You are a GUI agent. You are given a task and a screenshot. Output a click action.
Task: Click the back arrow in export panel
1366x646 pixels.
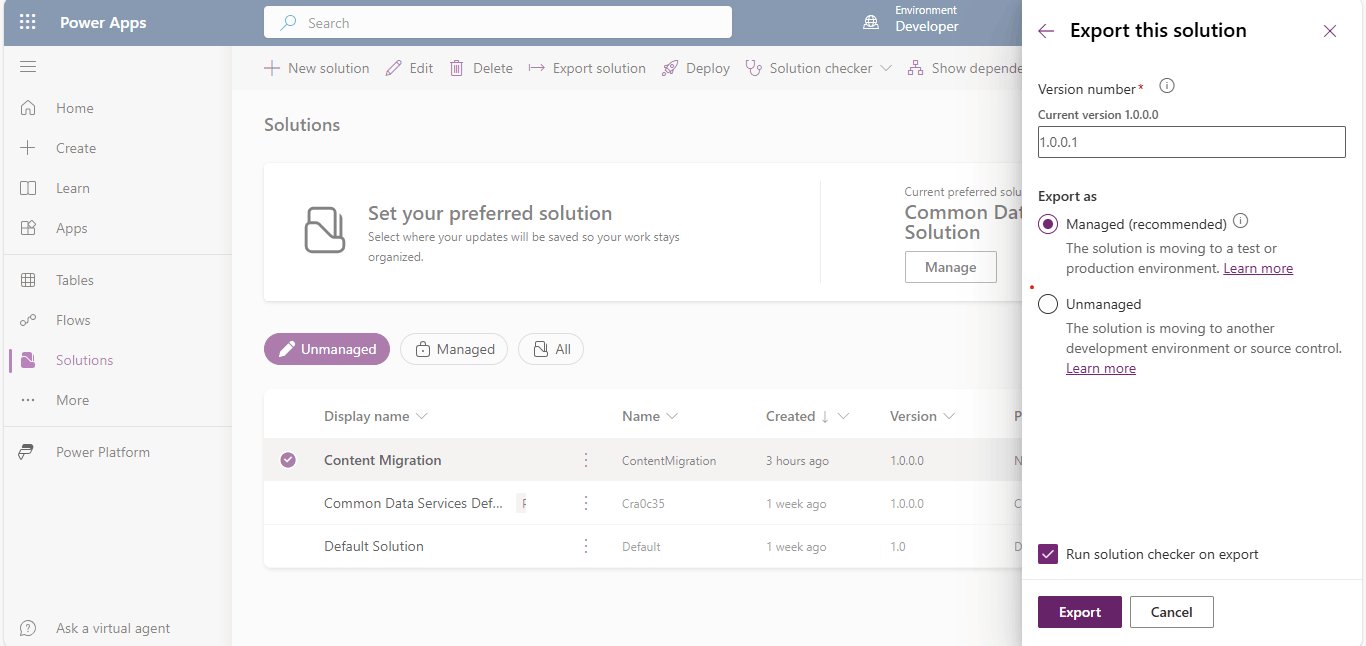1046,31
